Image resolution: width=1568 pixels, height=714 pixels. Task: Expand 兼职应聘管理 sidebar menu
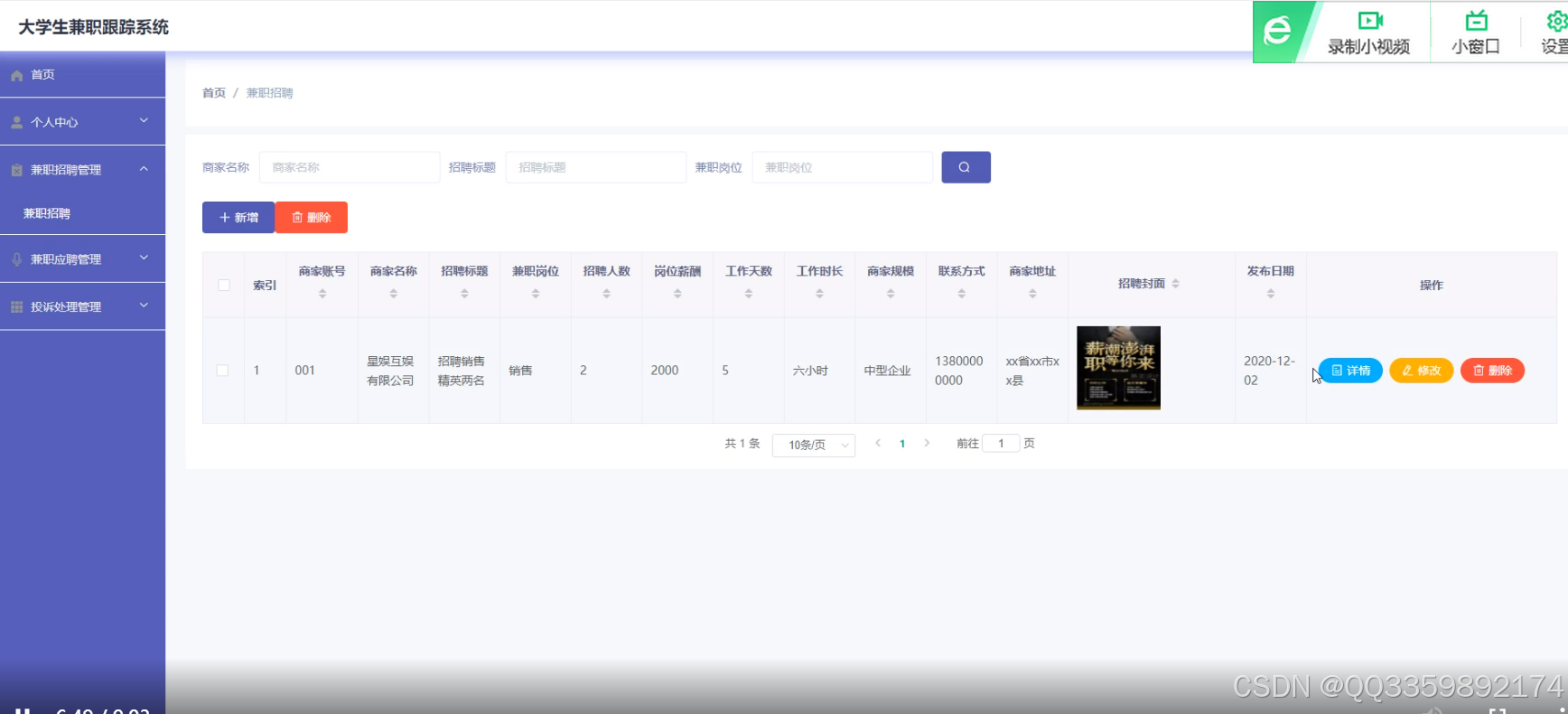point(82,259)
